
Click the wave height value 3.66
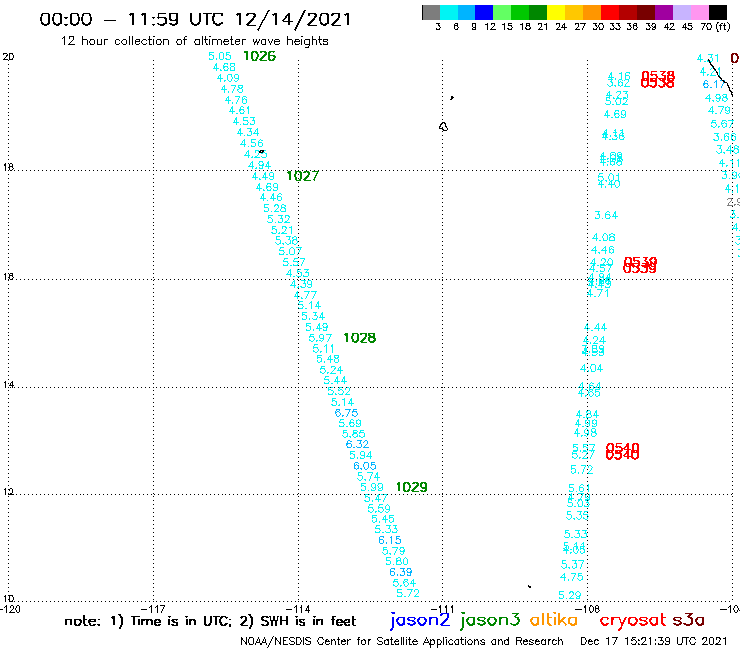[724, 137]
